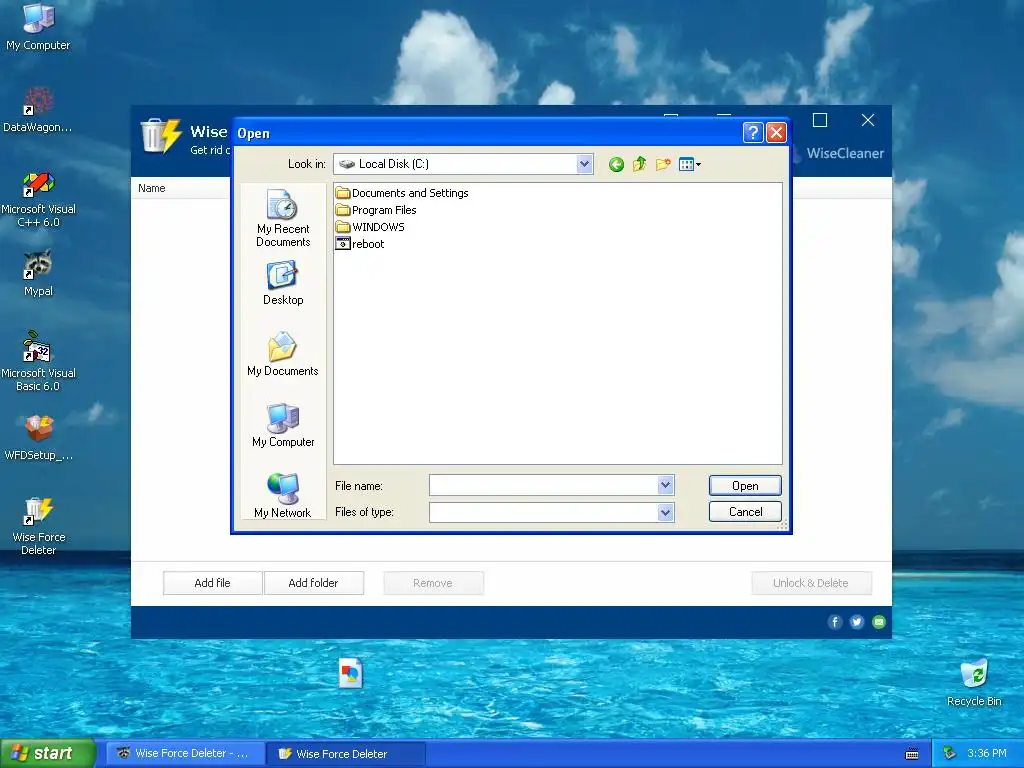Viewport: 1024px width, 768px height.
Task: Expand the Files of type dropdown arrow
Action: click(x=665, y=513)
